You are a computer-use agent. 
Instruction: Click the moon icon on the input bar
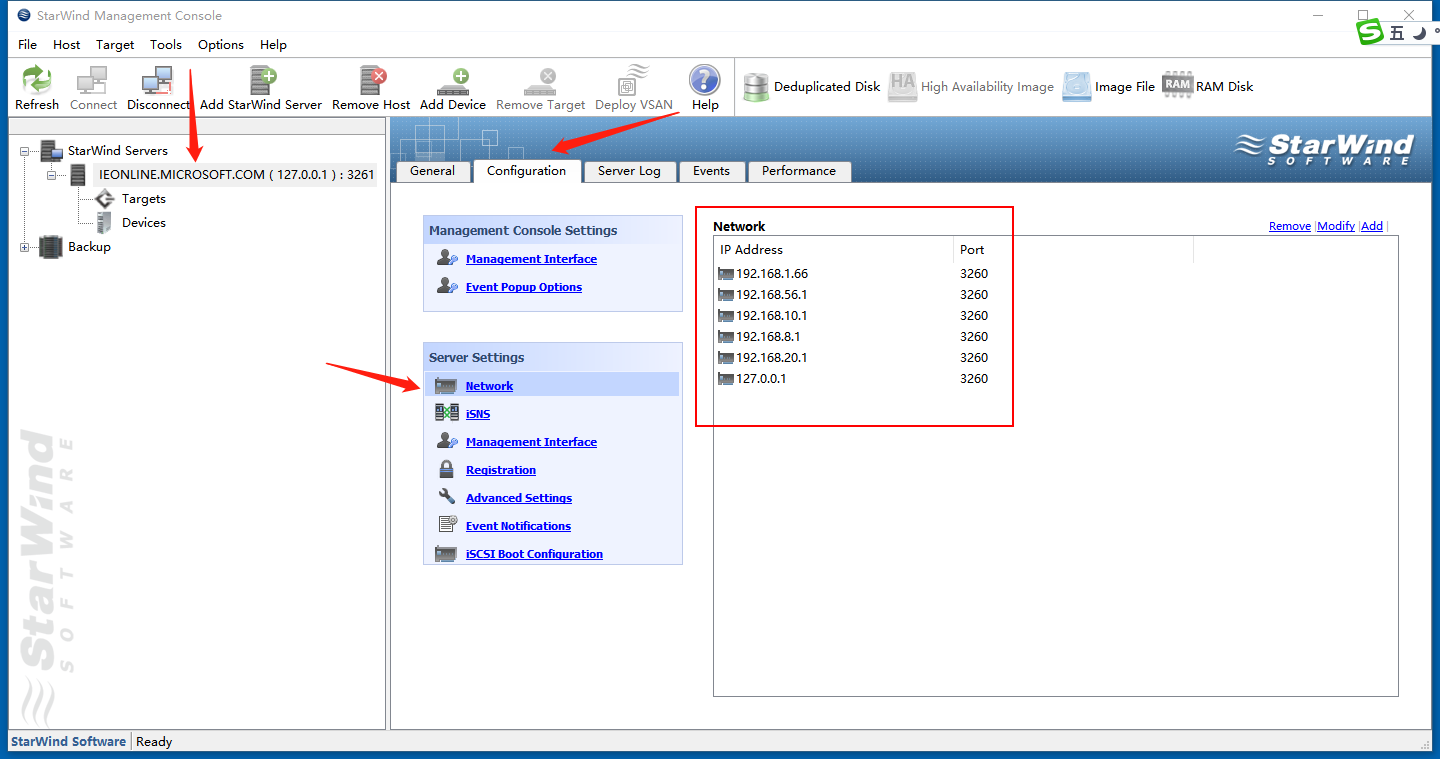tap(1419, 33)
